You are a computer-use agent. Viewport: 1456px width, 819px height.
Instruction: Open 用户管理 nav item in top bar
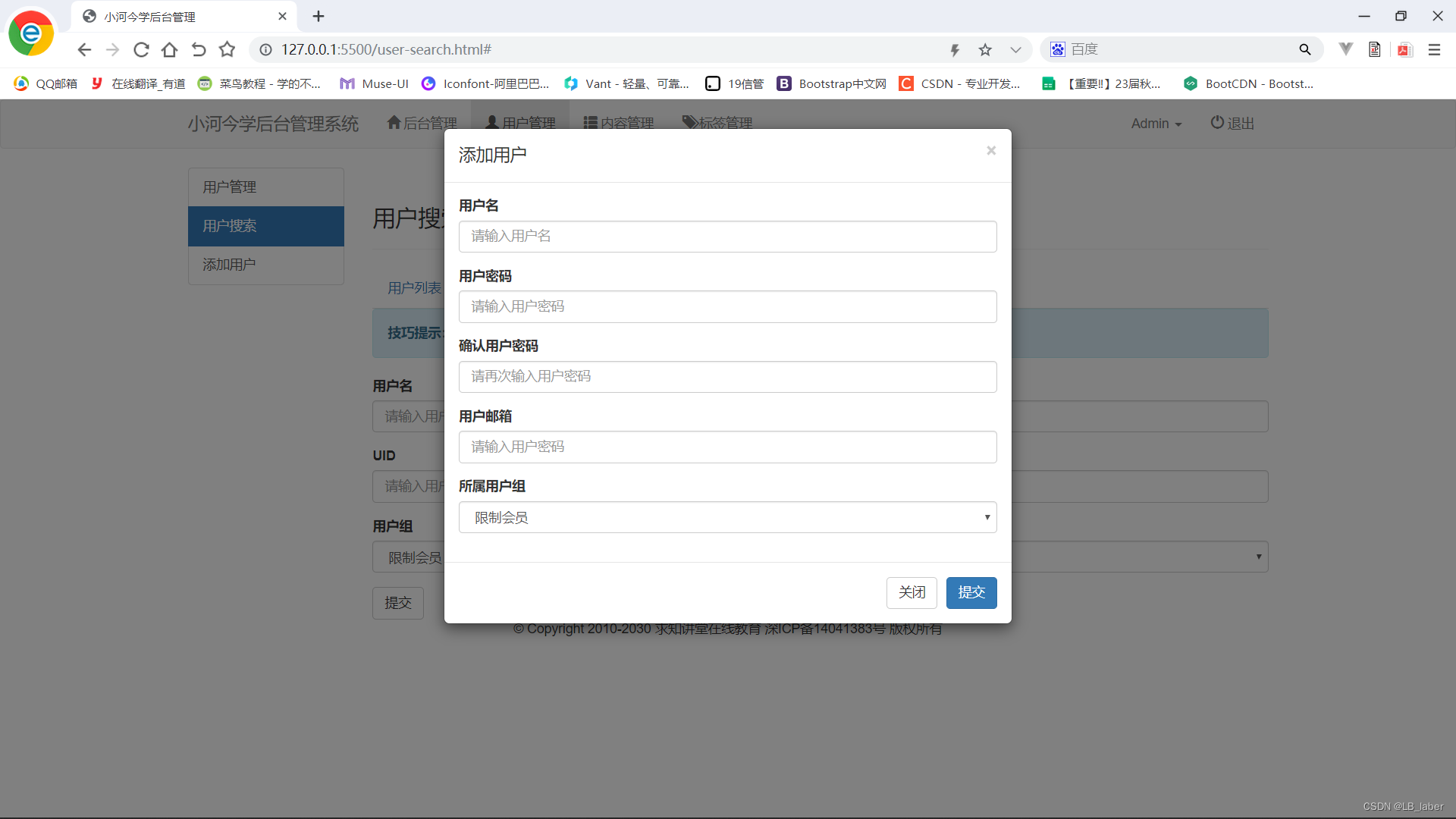click(x=520, y=123)
